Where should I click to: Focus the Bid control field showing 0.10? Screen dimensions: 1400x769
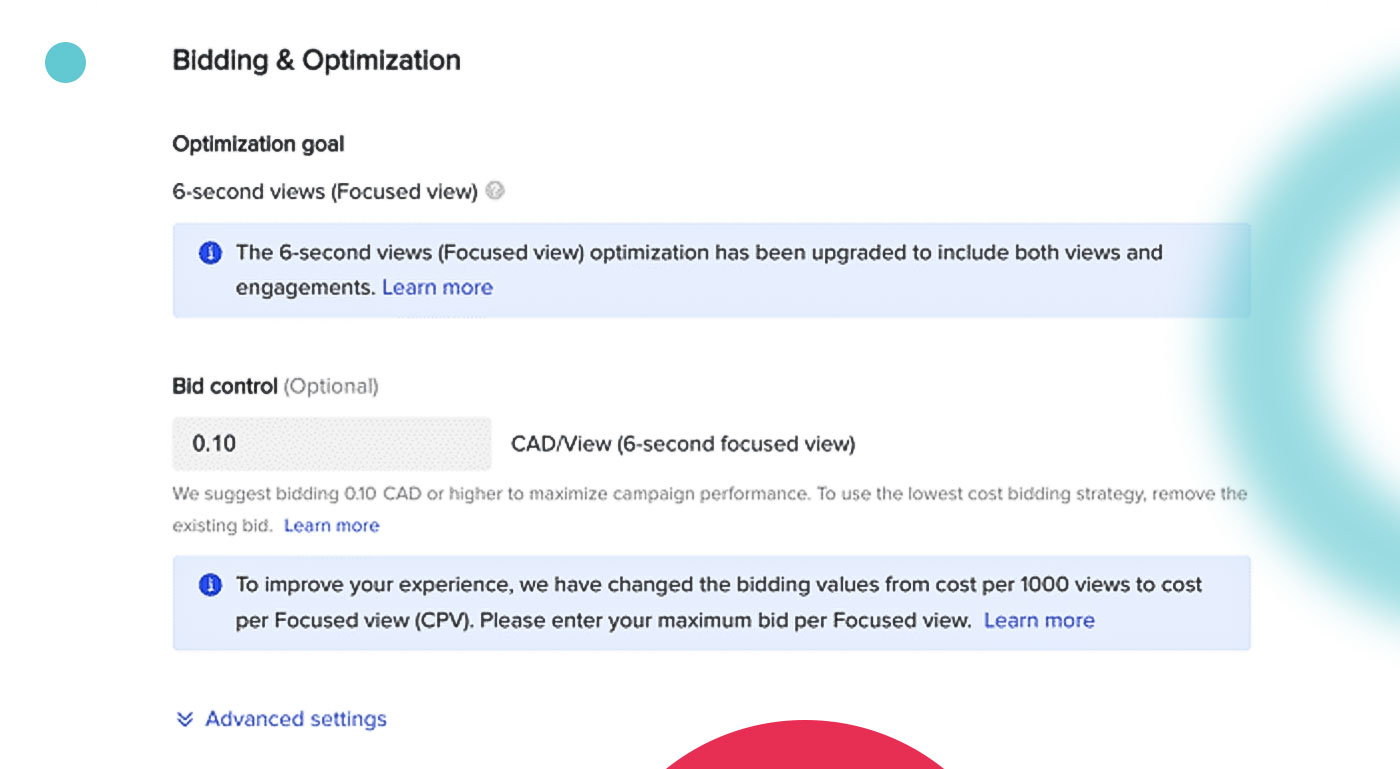click(332, 443)
